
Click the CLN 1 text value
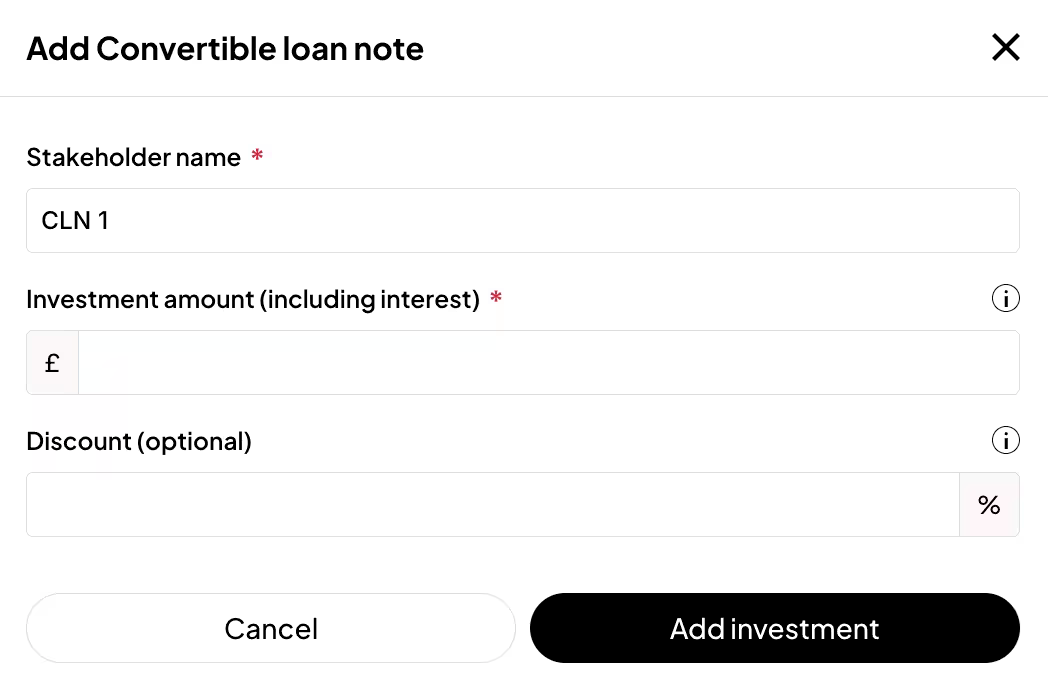tap(75, 220)
